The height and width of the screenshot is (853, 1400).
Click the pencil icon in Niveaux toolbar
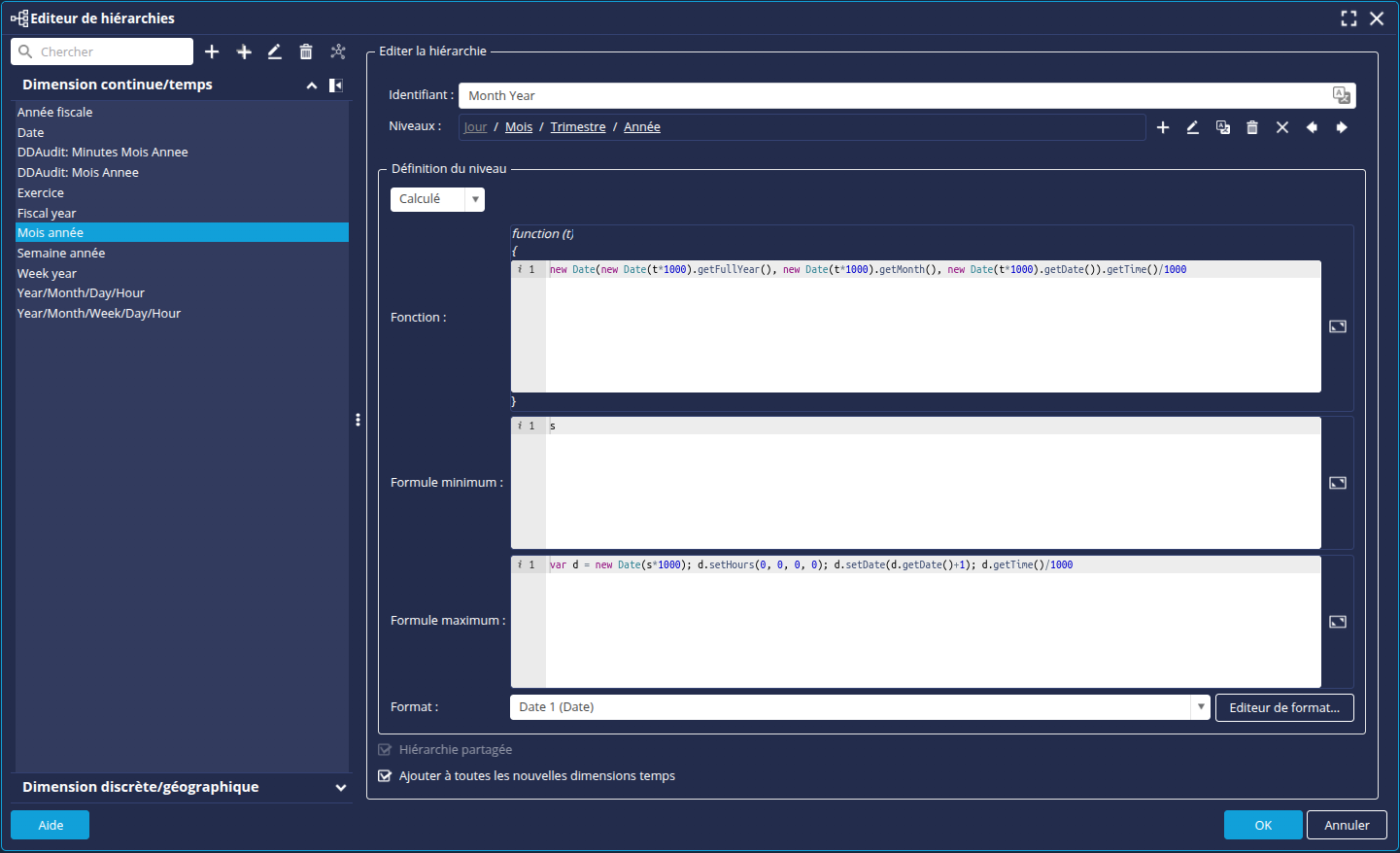(1193, 127)
